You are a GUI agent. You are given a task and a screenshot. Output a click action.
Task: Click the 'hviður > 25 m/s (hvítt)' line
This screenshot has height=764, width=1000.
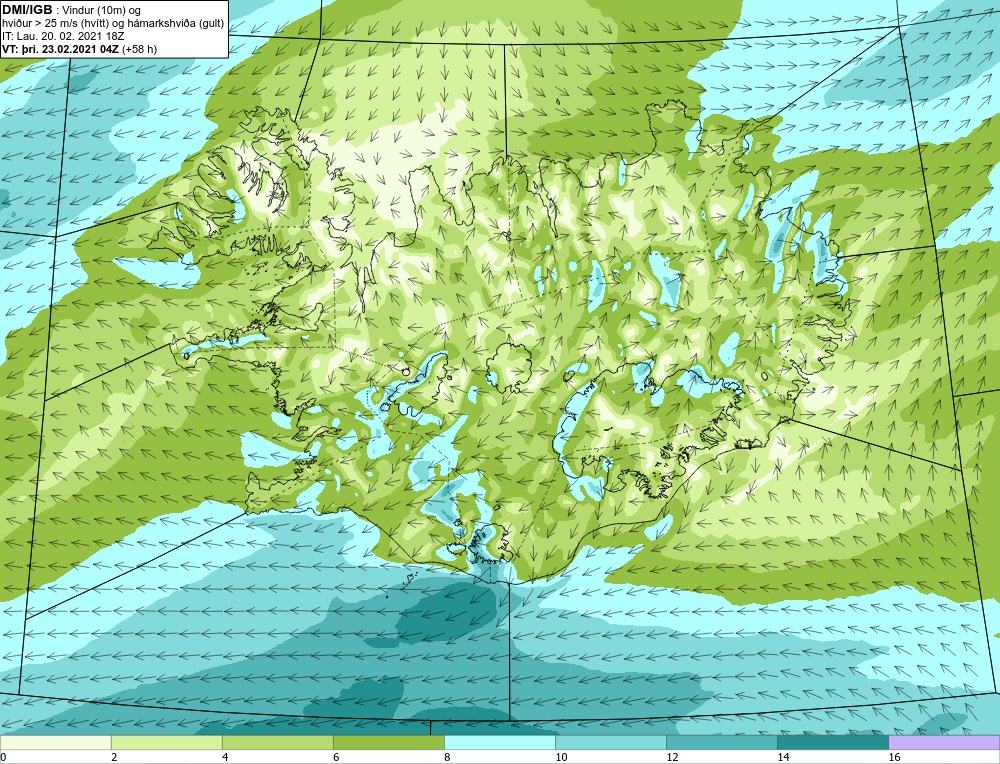(x=56, y=24)
